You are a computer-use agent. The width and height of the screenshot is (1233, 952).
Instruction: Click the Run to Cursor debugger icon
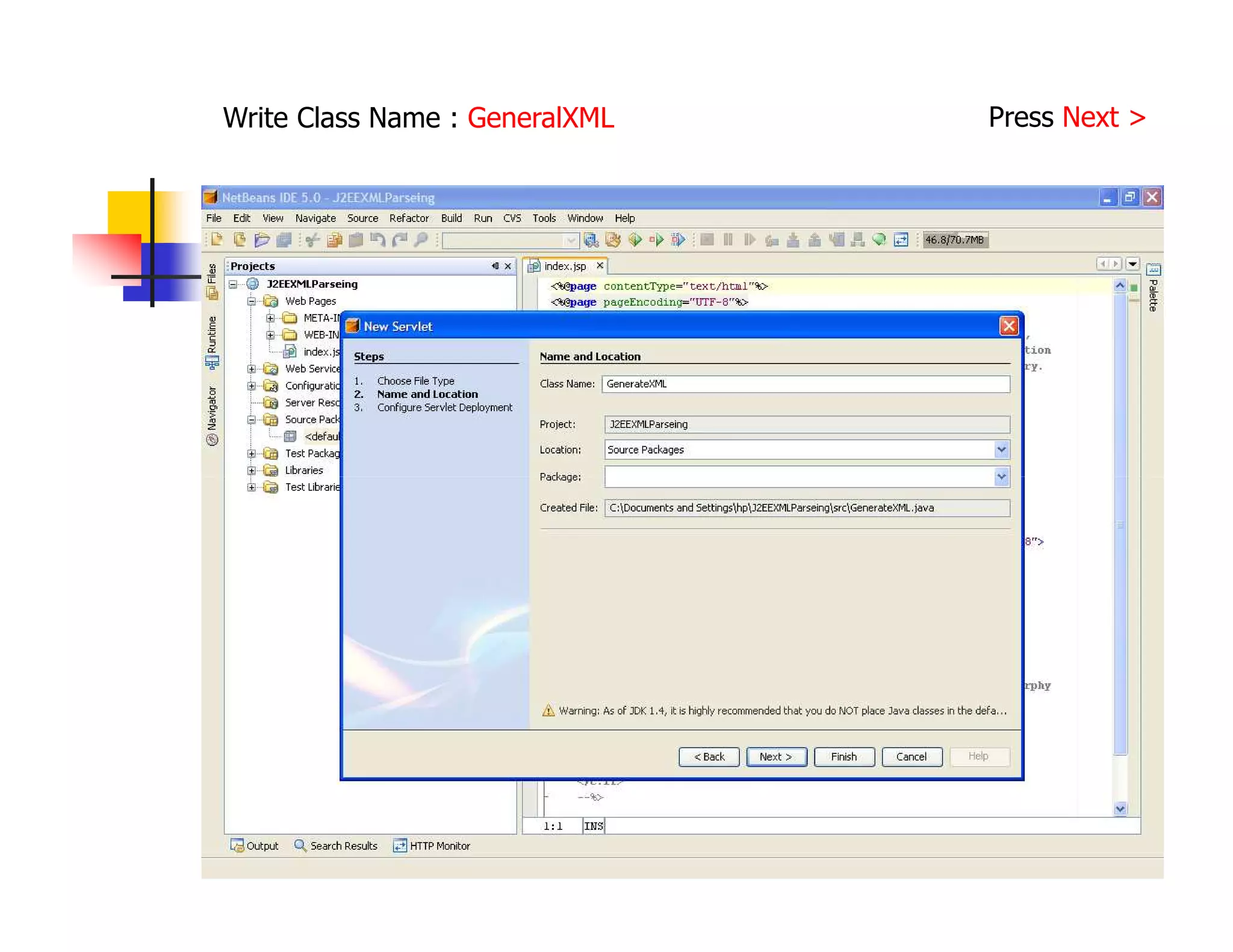point(836,240)
